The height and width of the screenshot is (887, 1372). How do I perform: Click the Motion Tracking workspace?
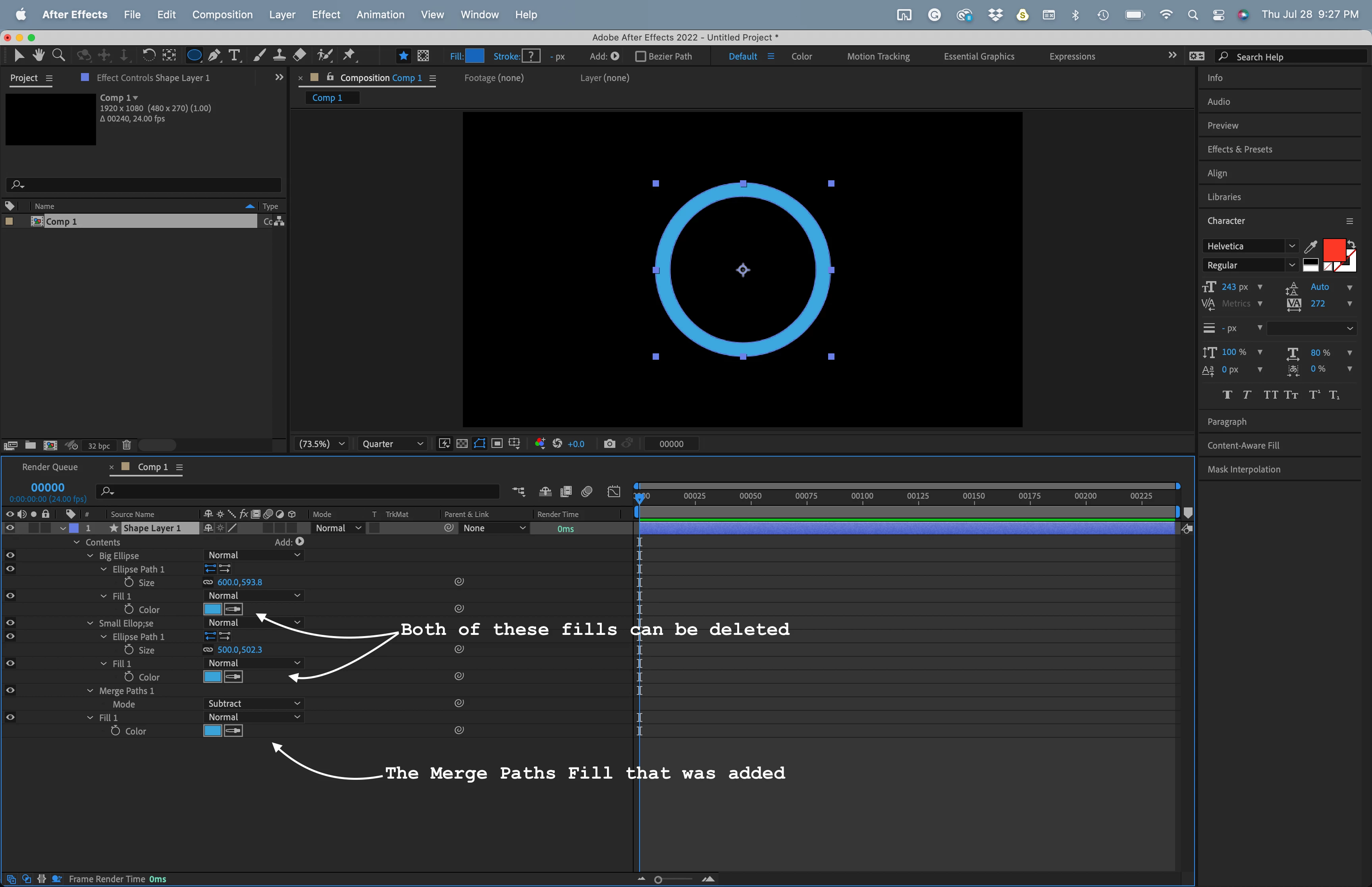pos(878,56)
